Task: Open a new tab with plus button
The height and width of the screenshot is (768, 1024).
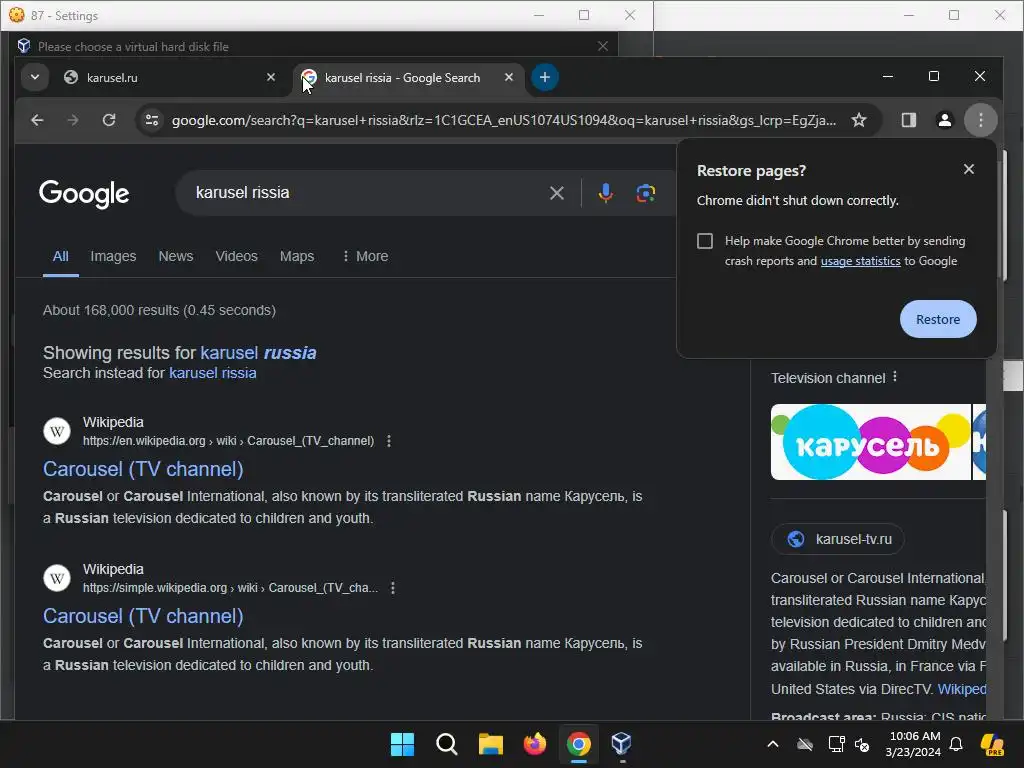Action: pos(545,77)
